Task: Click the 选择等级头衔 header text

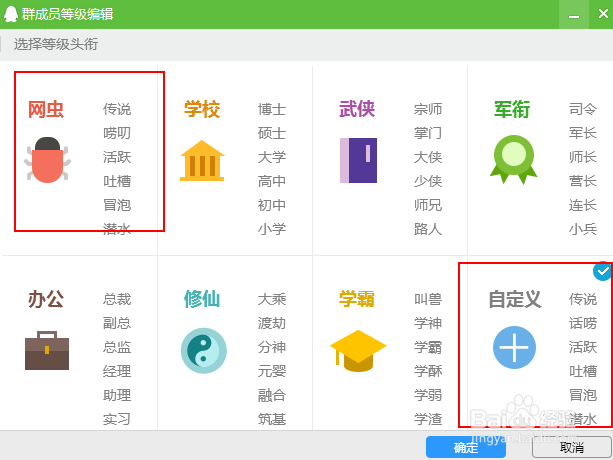Action: pyautogui.click(x=56, y=44)
